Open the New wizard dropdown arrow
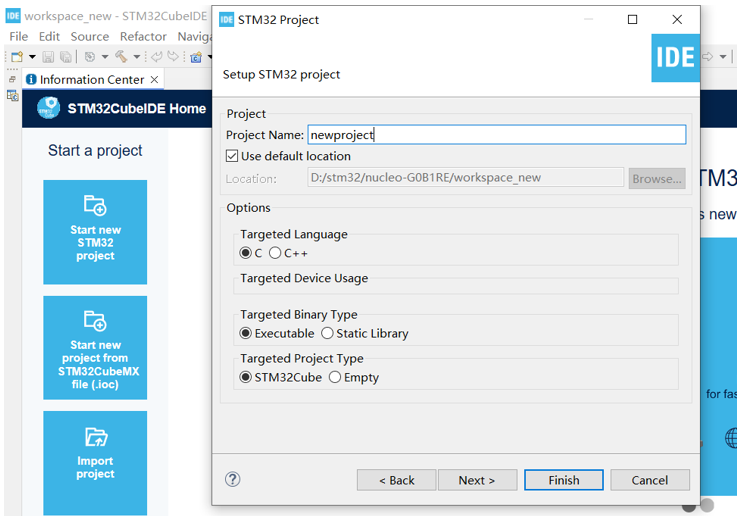The image size is (737, 516). (x=32, y=57)
